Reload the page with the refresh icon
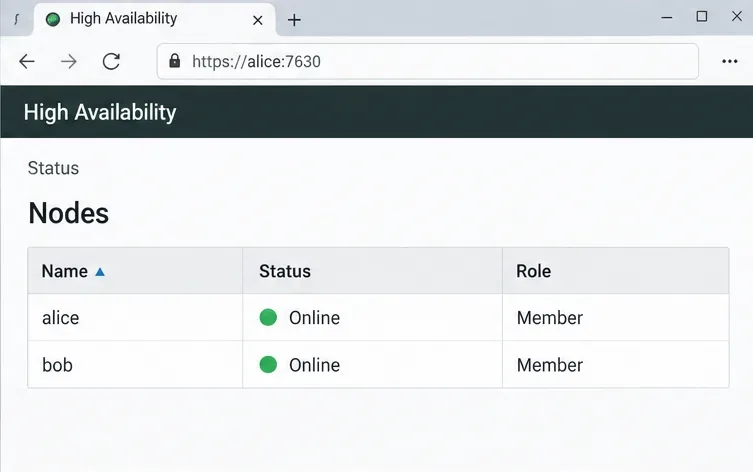Viewport: 753px width, 472px height. point(111,61)
